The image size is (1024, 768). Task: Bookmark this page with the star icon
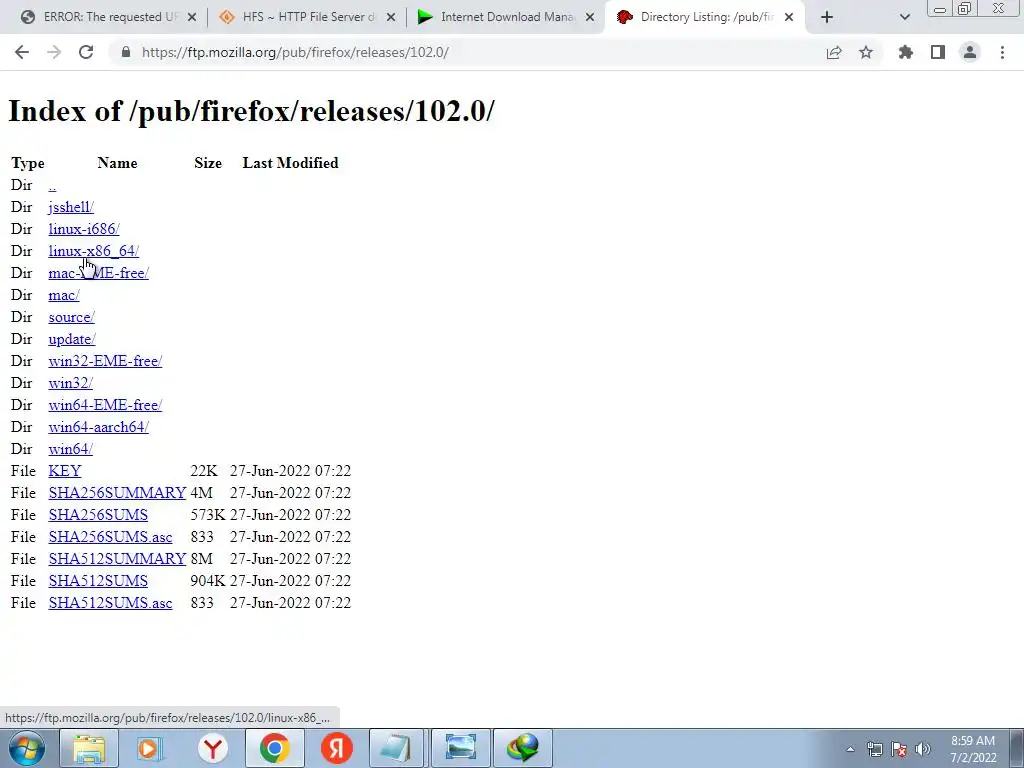point(866,52)
